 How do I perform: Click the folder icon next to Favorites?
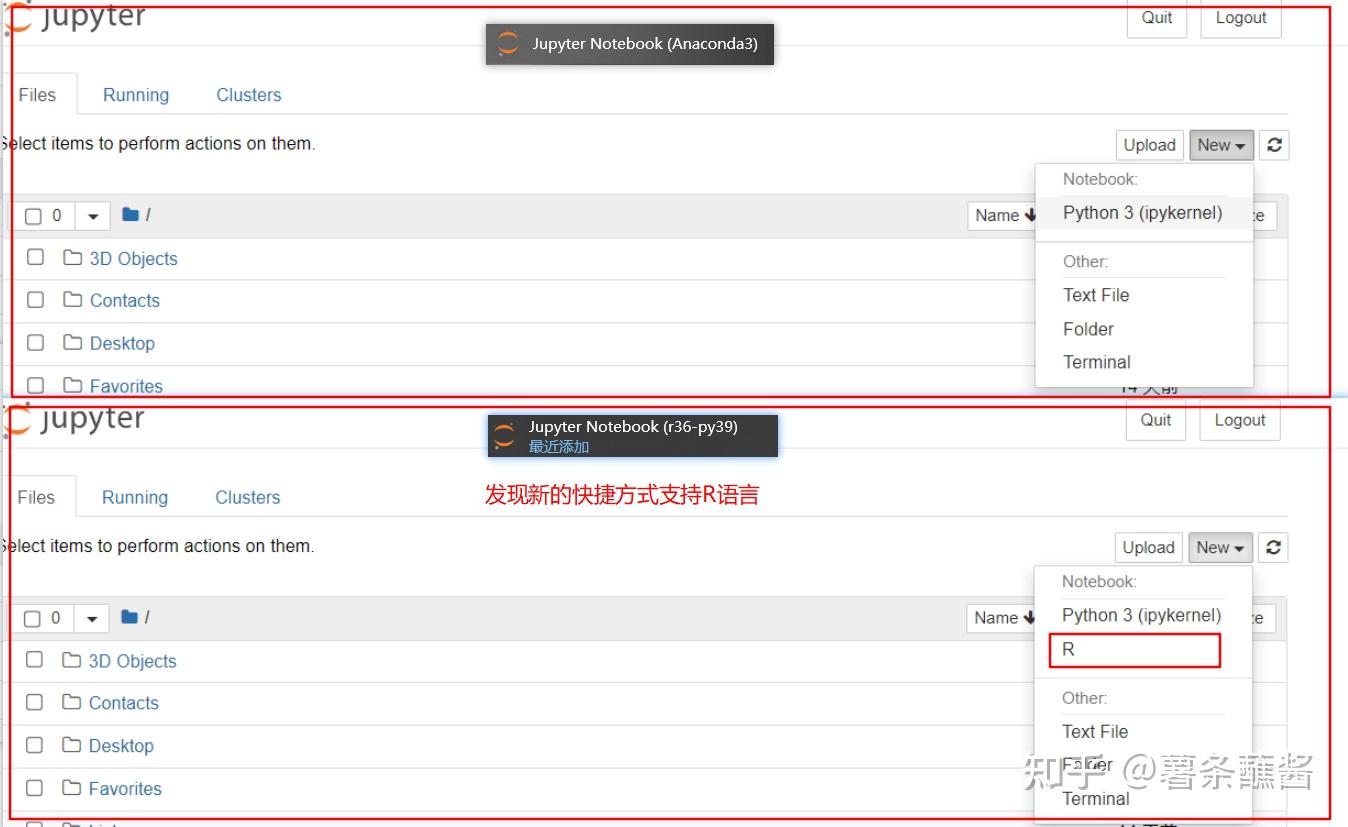(71, 385)
